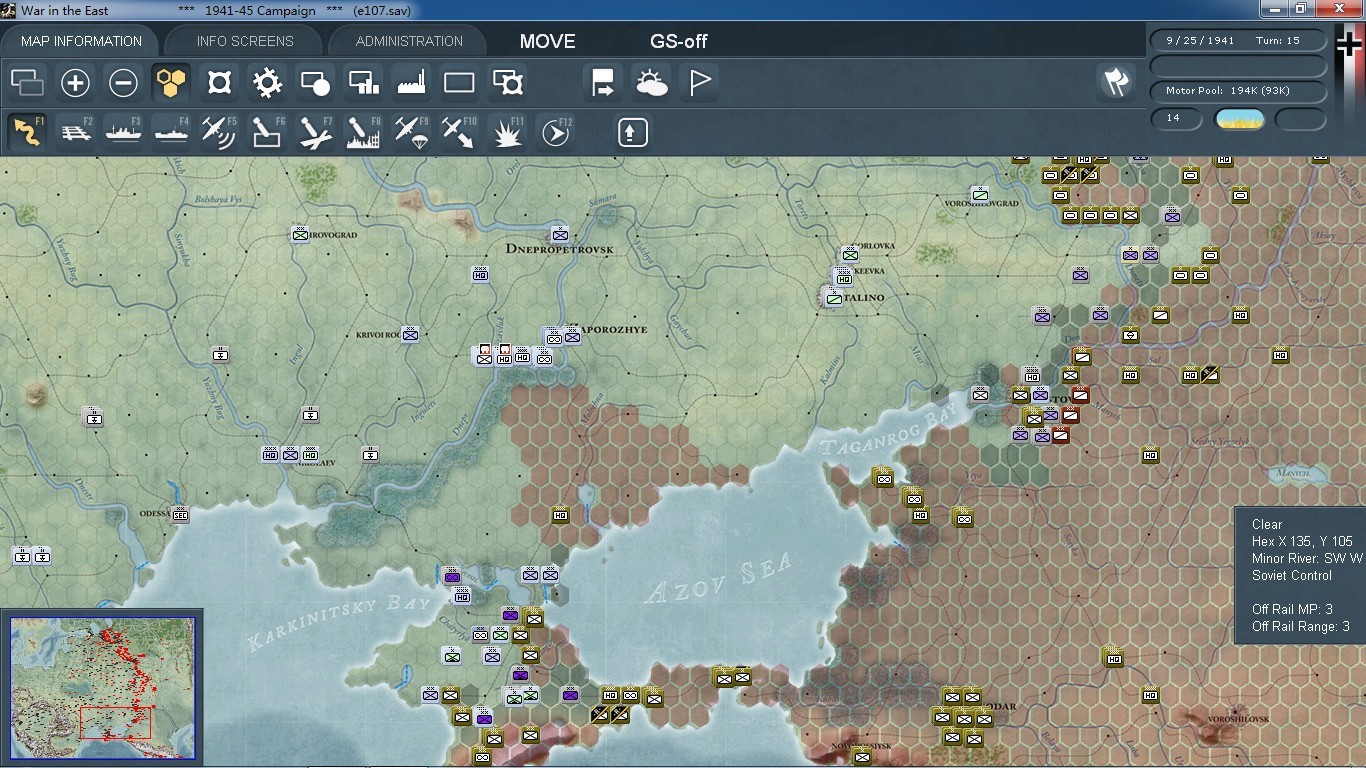Toggle the rectangle with circle icon
The height and width of the screenshot is (768, 1366).
click(315, 83)
